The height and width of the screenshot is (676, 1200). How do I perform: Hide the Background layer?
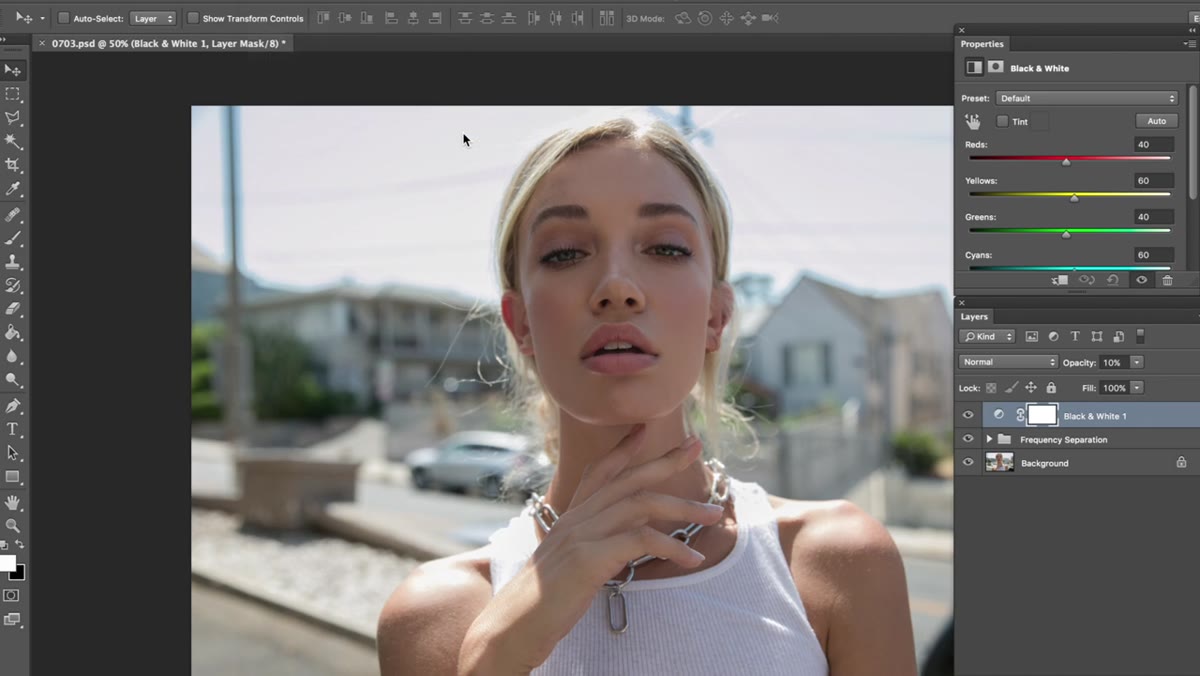point(967,463)
